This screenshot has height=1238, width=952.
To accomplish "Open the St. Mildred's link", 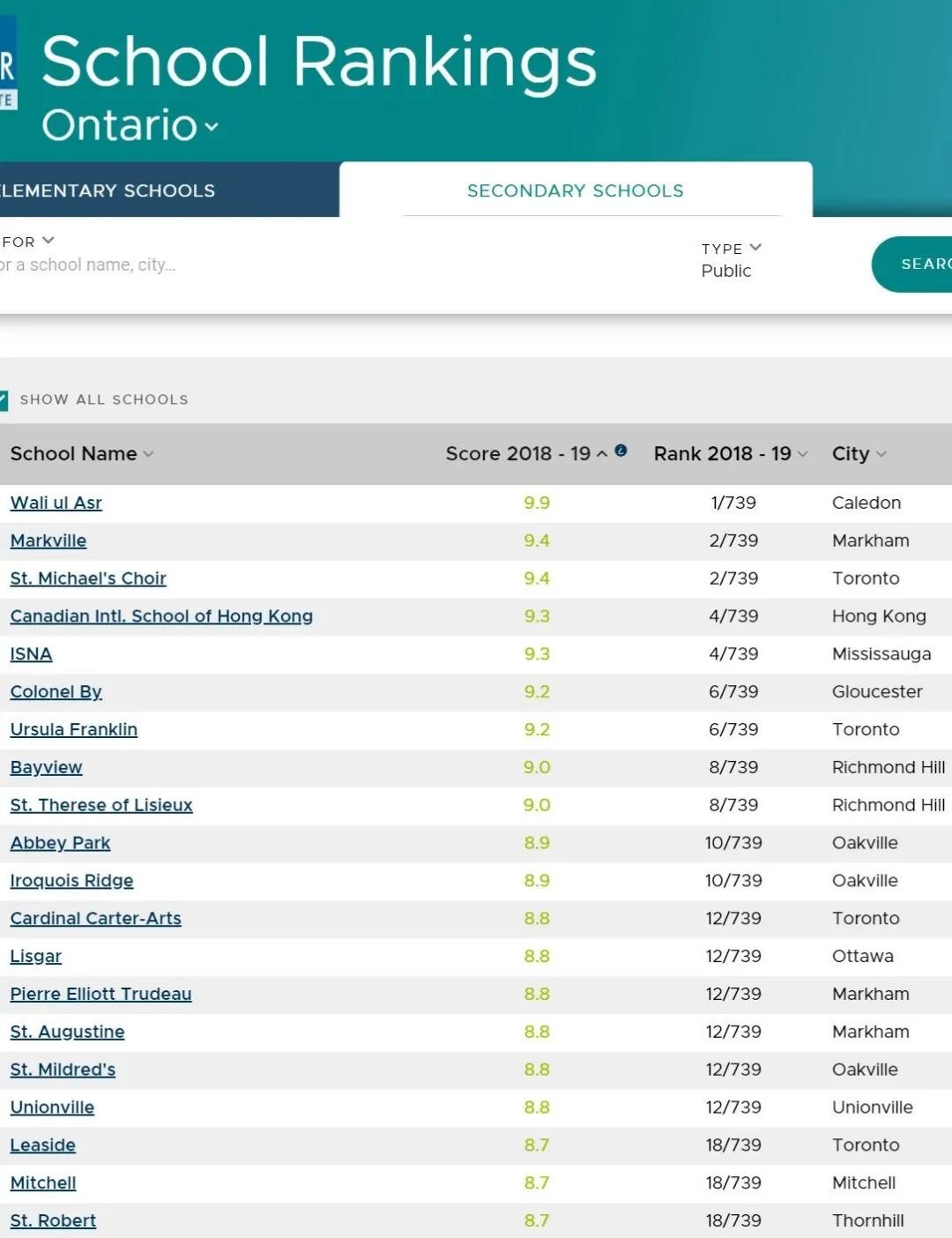I will [63, 1070].
